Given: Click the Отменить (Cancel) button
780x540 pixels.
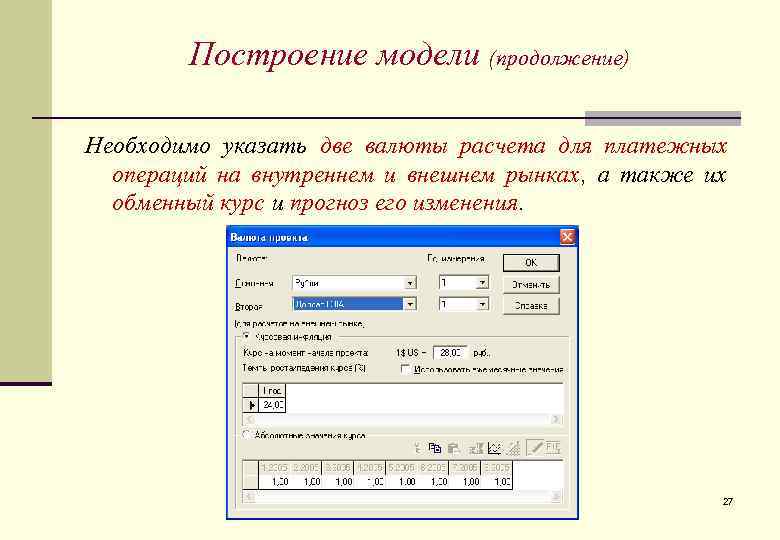Looking at the screenshot, I should click(531, 285).
